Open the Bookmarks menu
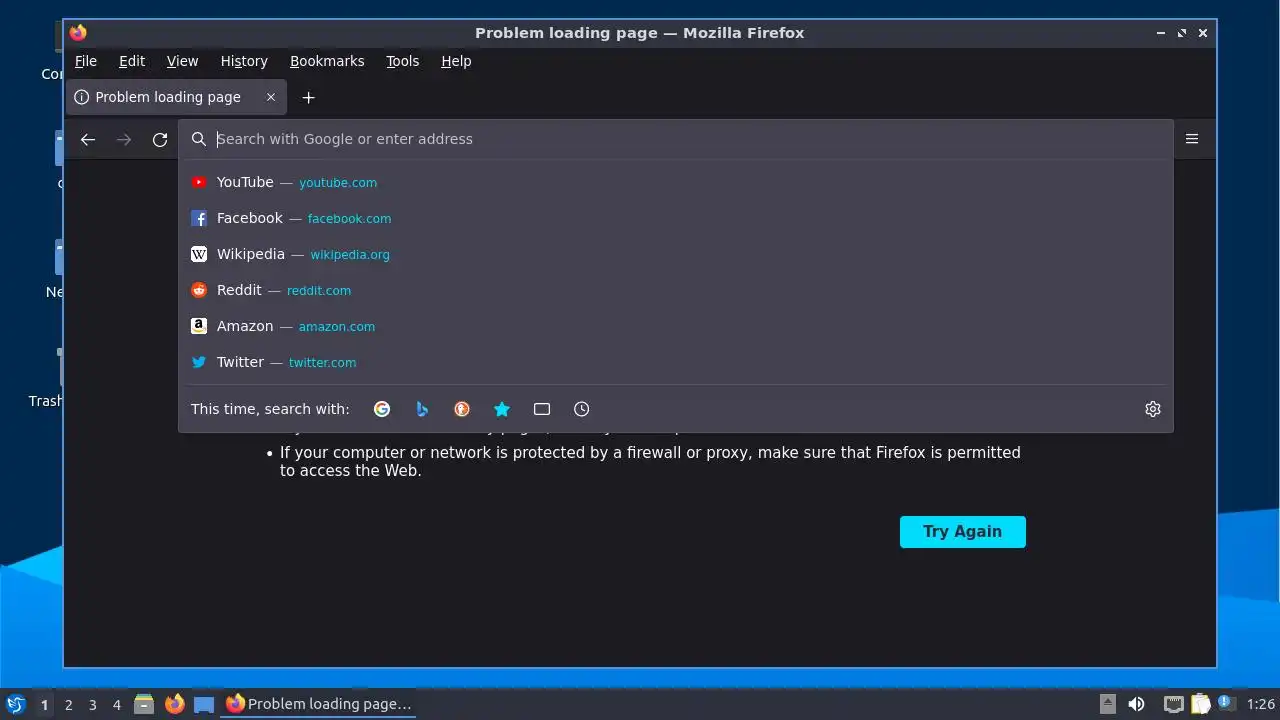Viewport: 1280px width, 720px height. coord(327,61)
